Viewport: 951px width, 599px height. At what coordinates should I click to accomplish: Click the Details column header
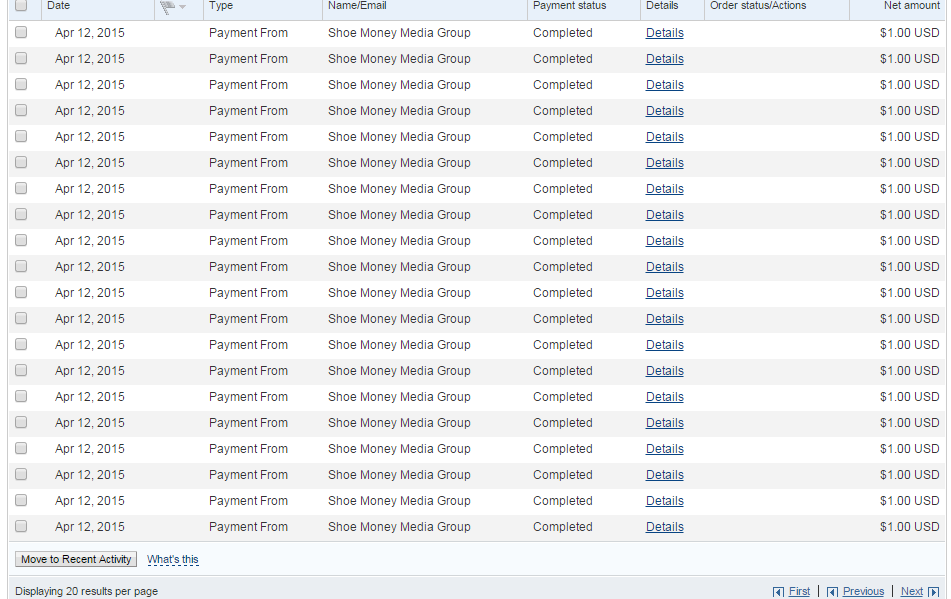pos(662,5)
